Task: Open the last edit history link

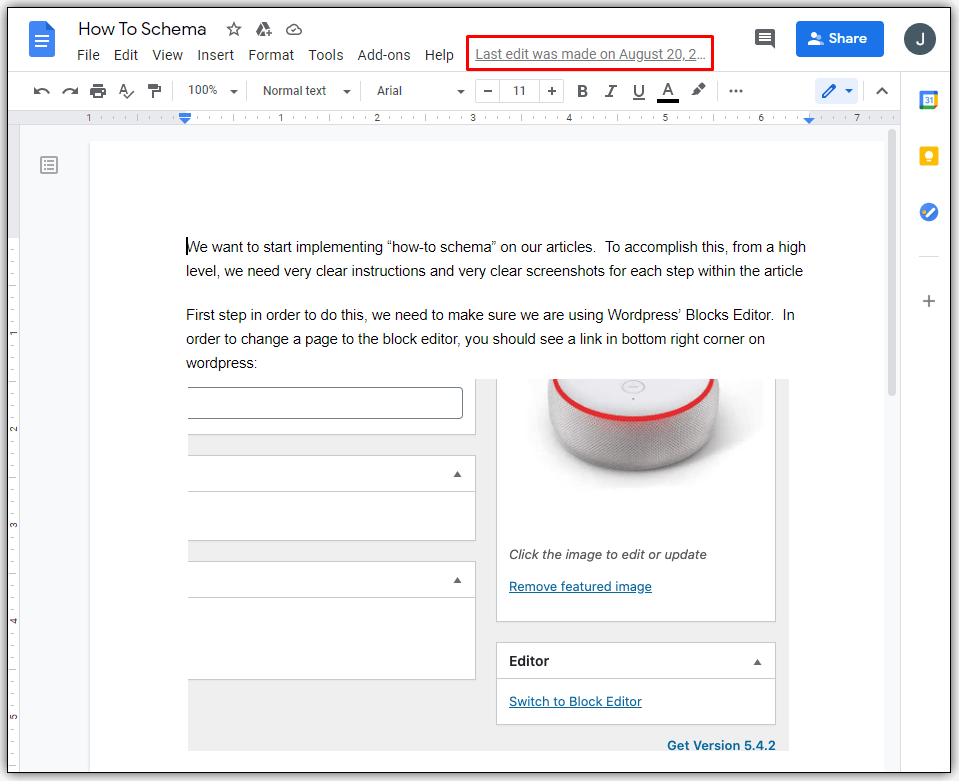Action: (x=590, y=54)
